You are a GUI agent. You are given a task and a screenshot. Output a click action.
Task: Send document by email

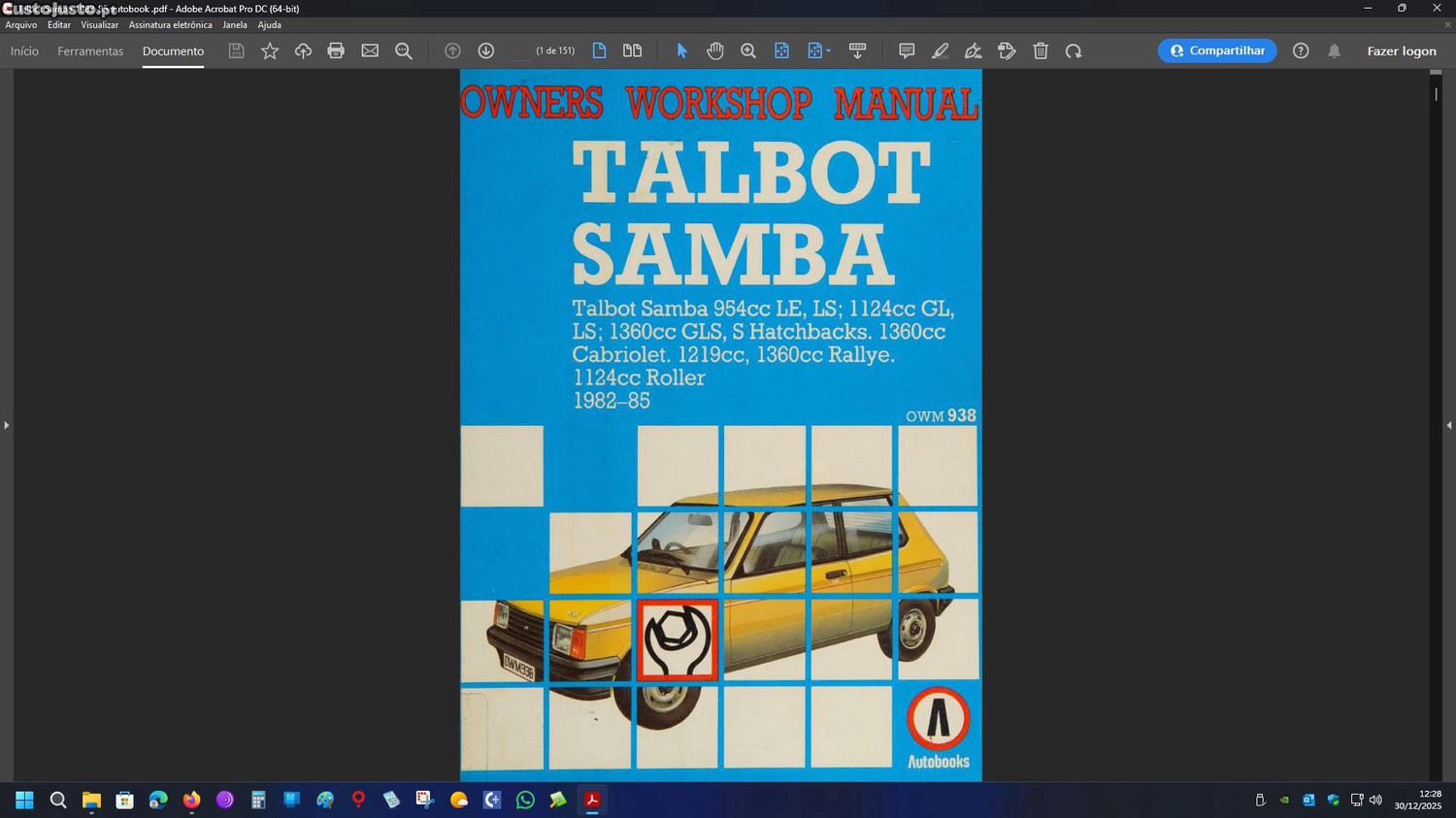[370, 50]
